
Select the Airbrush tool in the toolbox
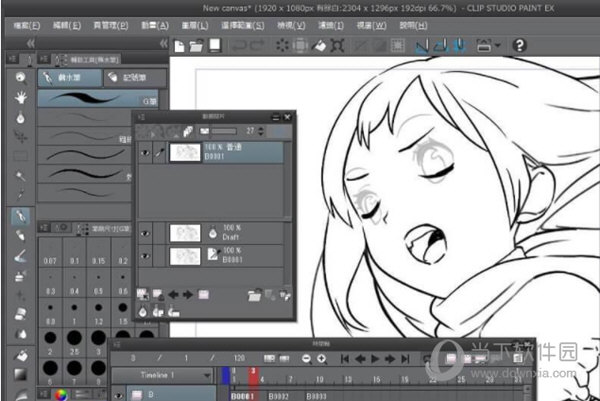(x=21, y=275)
